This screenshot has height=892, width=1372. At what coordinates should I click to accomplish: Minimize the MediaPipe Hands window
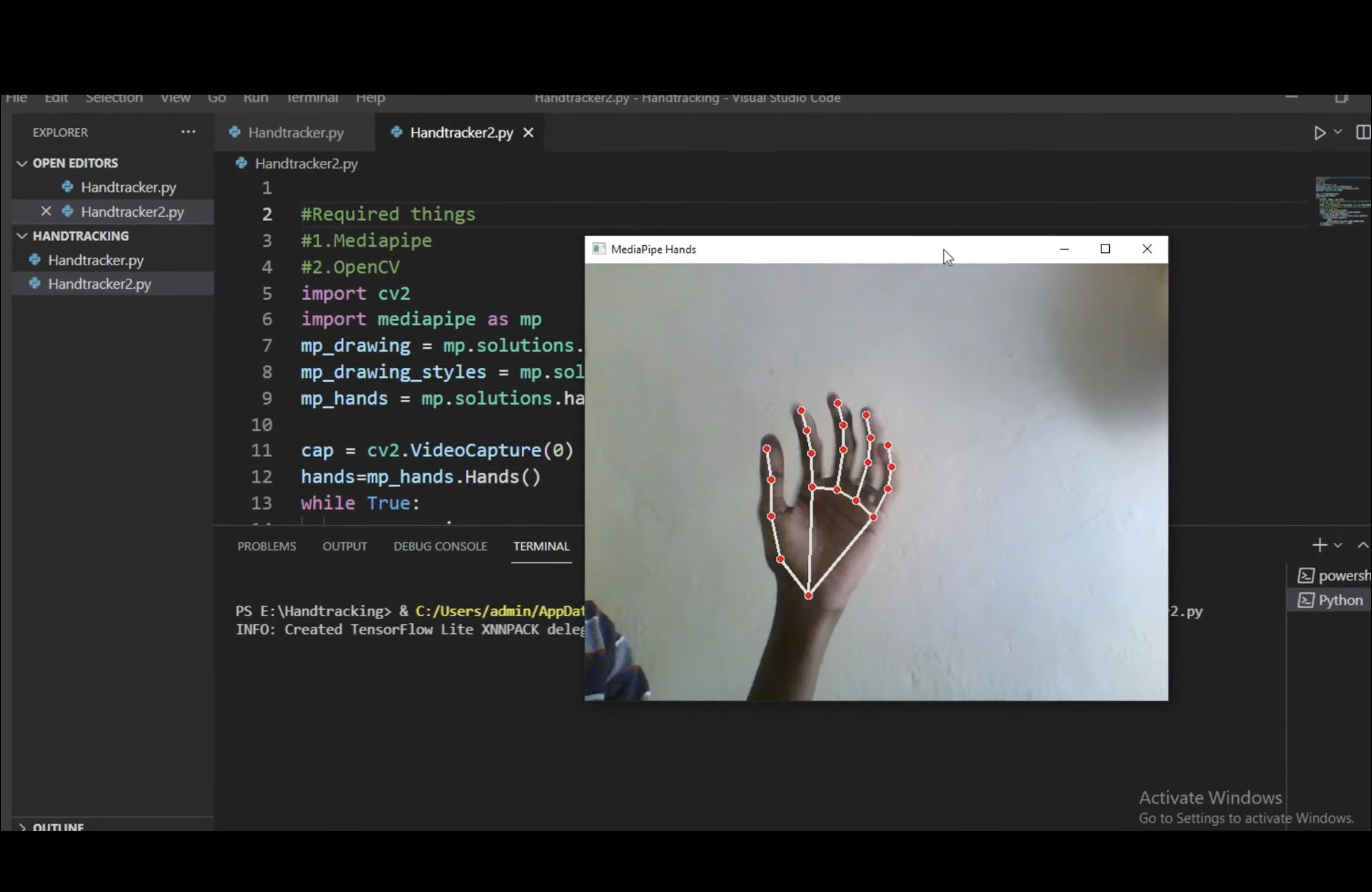click(1064, 249)
